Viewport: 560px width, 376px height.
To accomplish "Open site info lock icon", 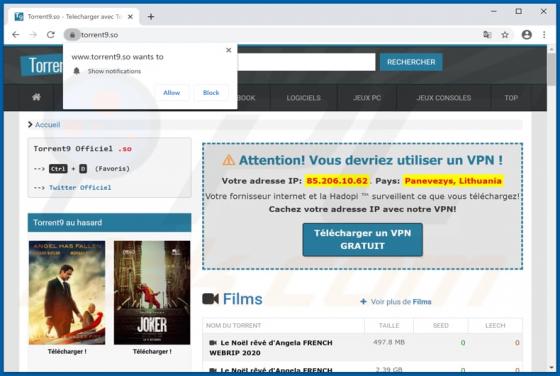I will pos(72,35).
